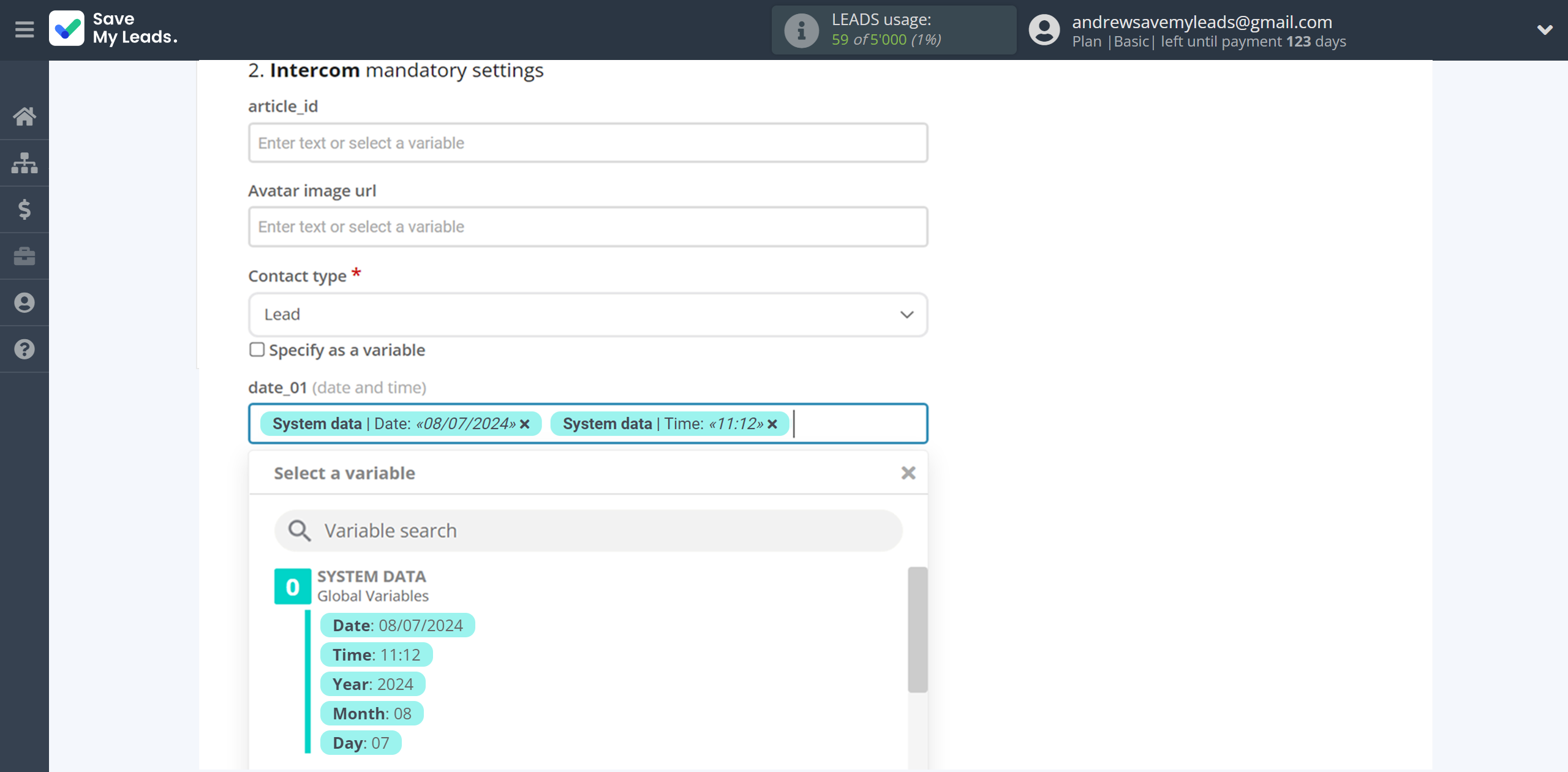Remove the System data Date tag

tap(525, 424)
